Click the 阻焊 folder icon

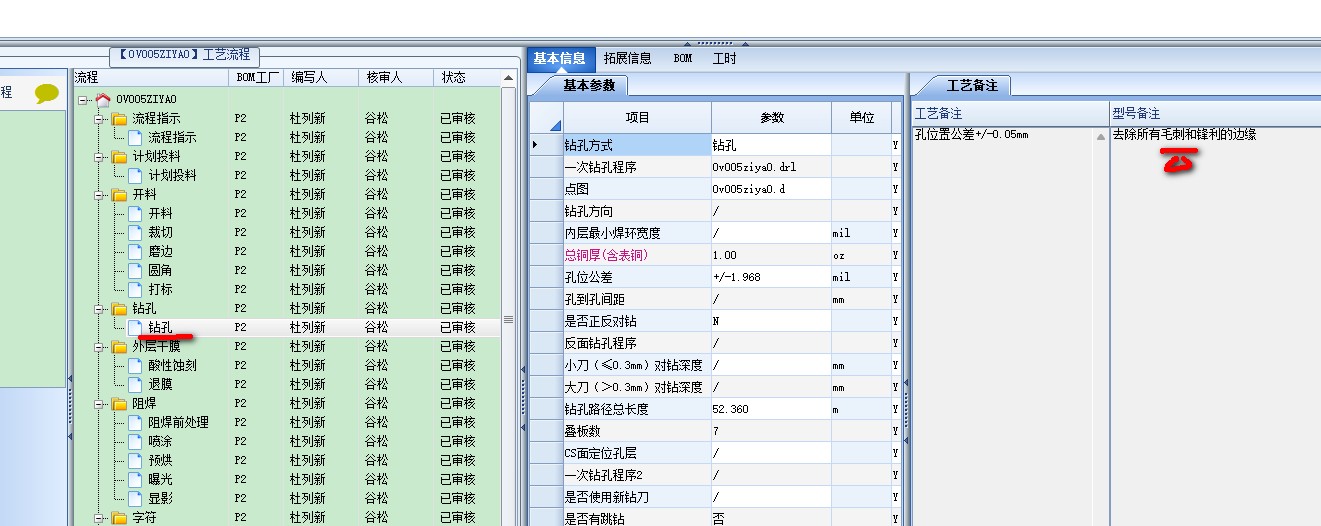coord(120,404)
